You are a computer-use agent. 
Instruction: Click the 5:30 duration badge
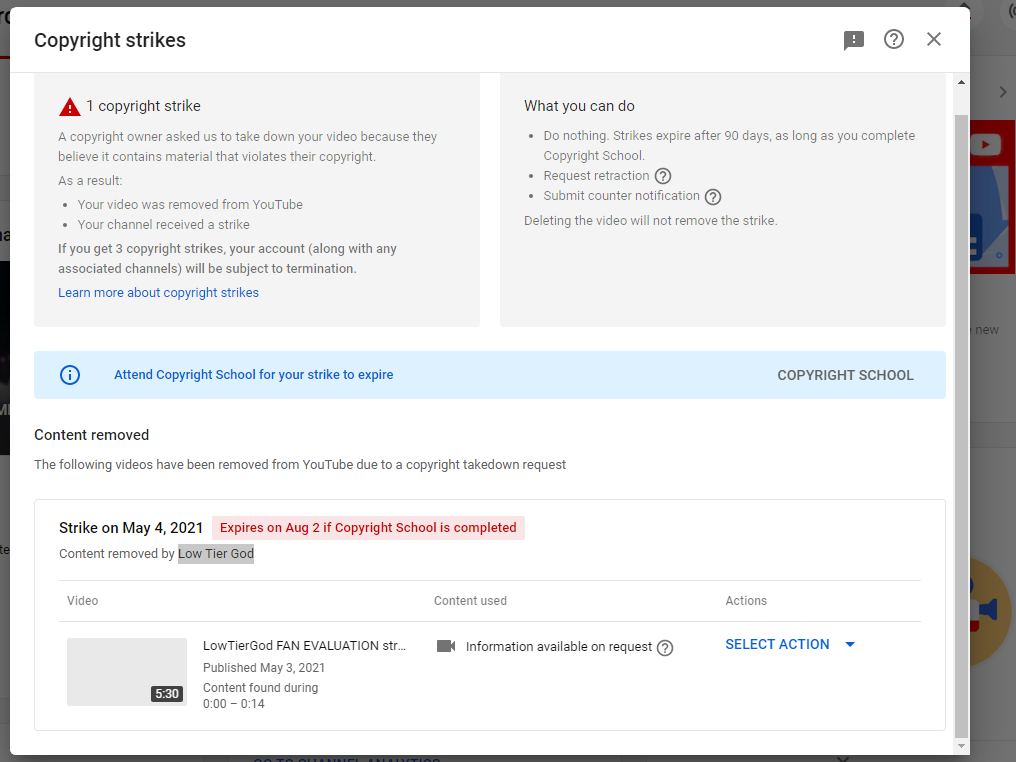click(x=167, y=694)
